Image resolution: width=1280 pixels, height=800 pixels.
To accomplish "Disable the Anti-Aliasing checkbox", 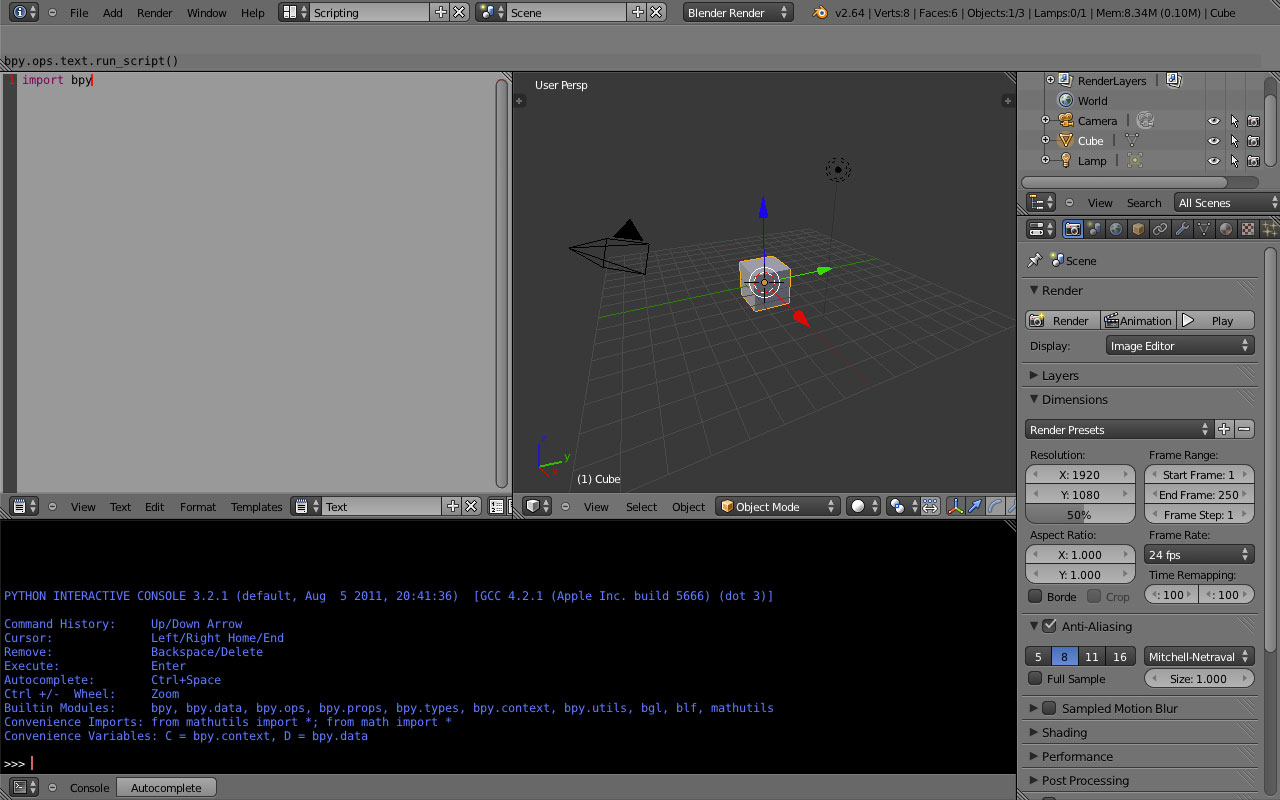I will pos(1049,626).
